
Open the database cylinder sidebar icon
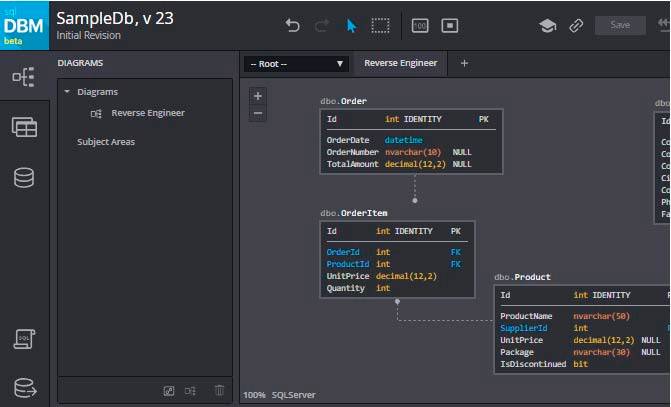click(24, 177)
